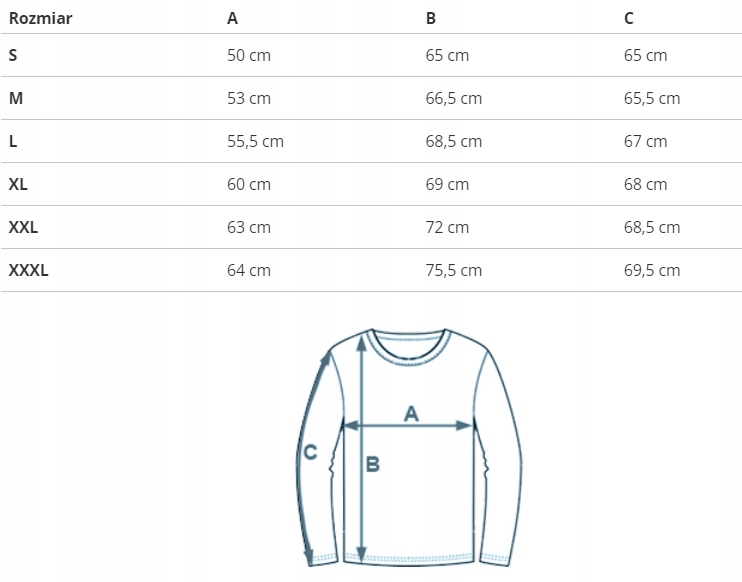This screenshot has height=582, width=742.
Task: Click the 60 cm value in row XL
Action: (249, 184)
